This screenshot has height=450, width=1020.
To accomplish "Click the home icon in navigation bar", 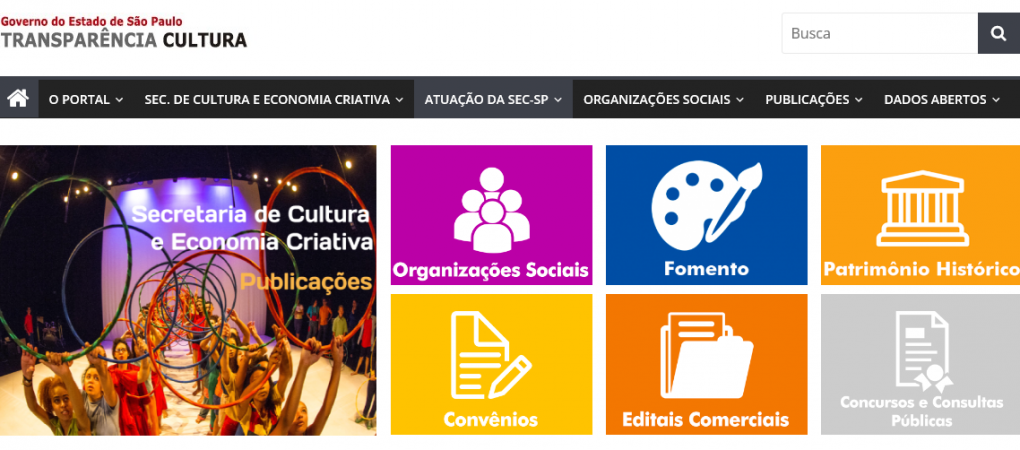I will click(x=18, y=99).
